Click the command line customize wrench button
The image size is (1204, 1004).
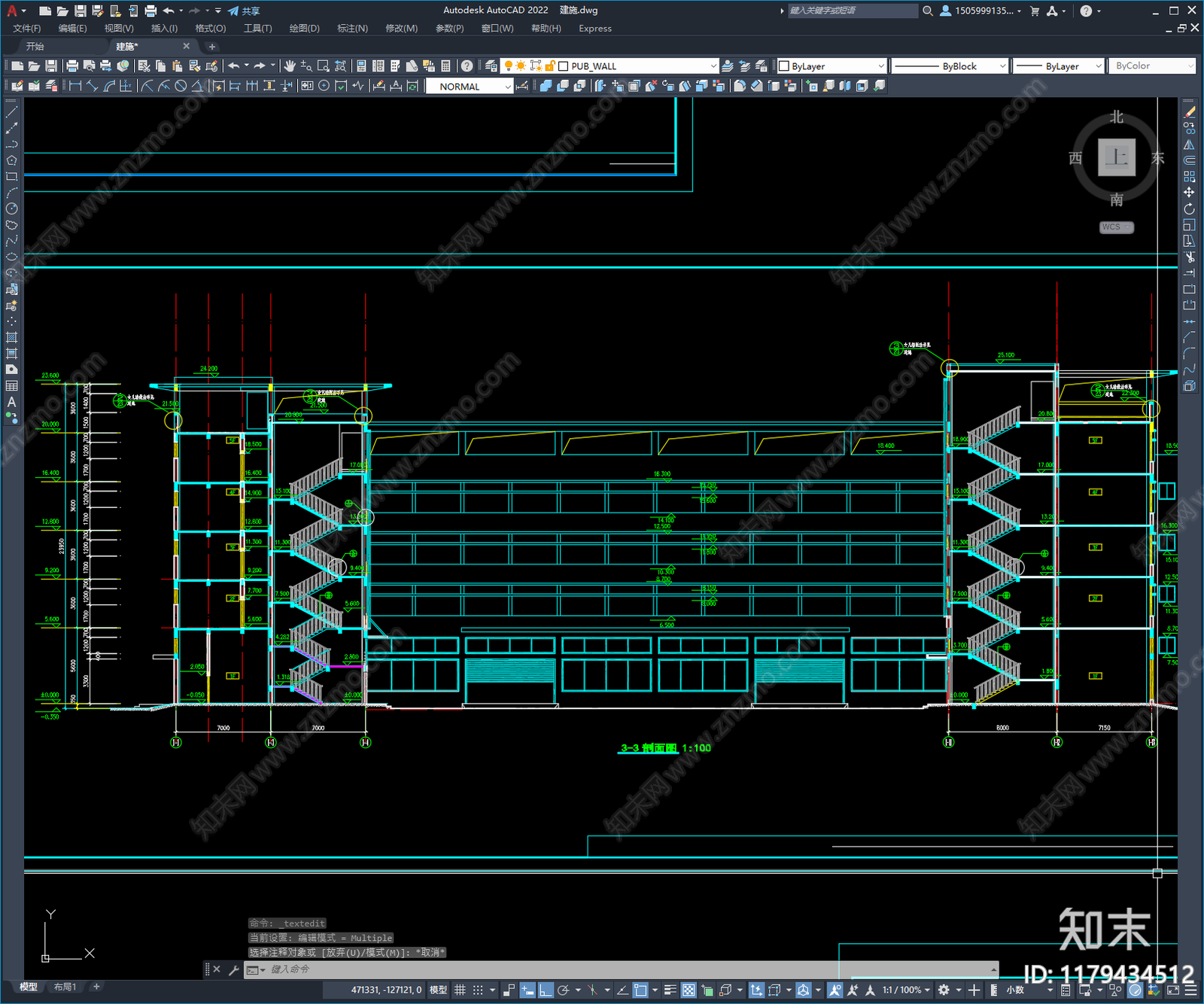coord(233,969)
